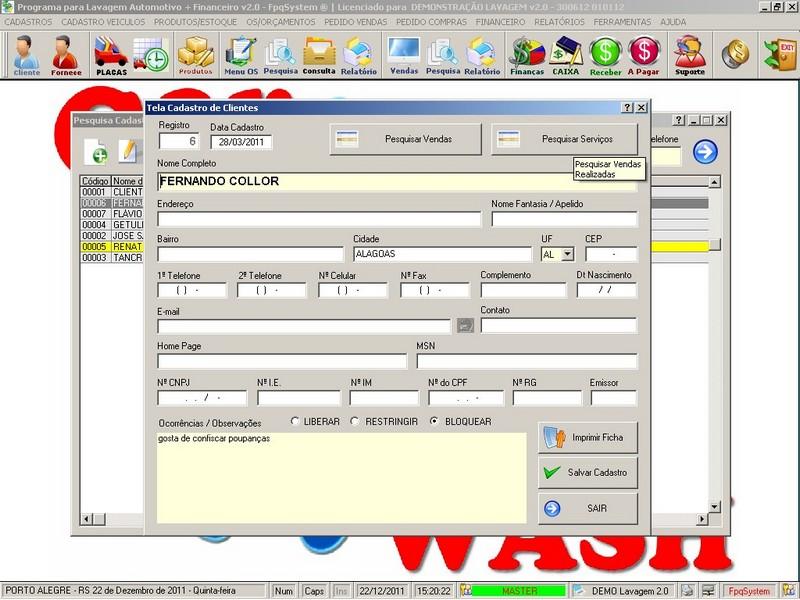Click the Pesquisar Vendas button
Image resolution: width=800 pixels, height=600 pixels.
406,139
